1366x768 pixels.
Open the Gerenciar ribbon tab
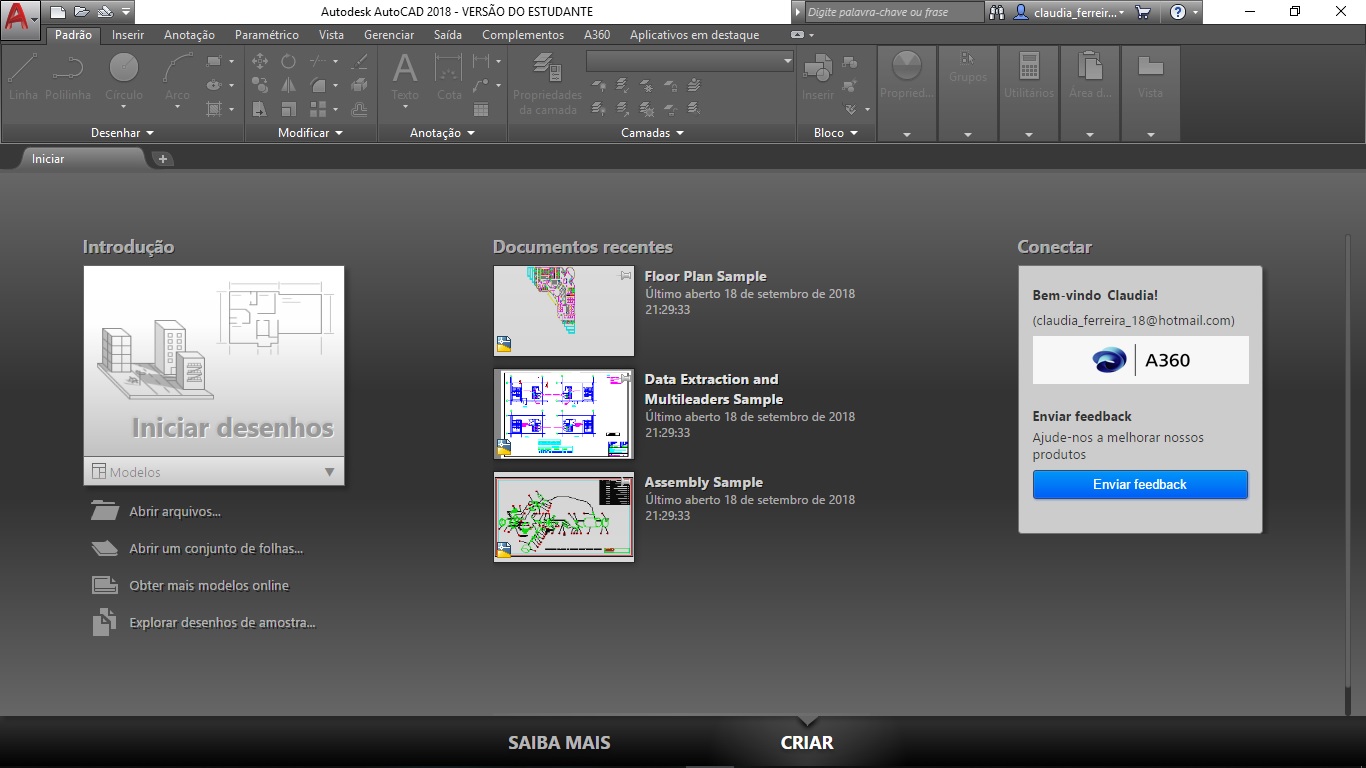389,35
